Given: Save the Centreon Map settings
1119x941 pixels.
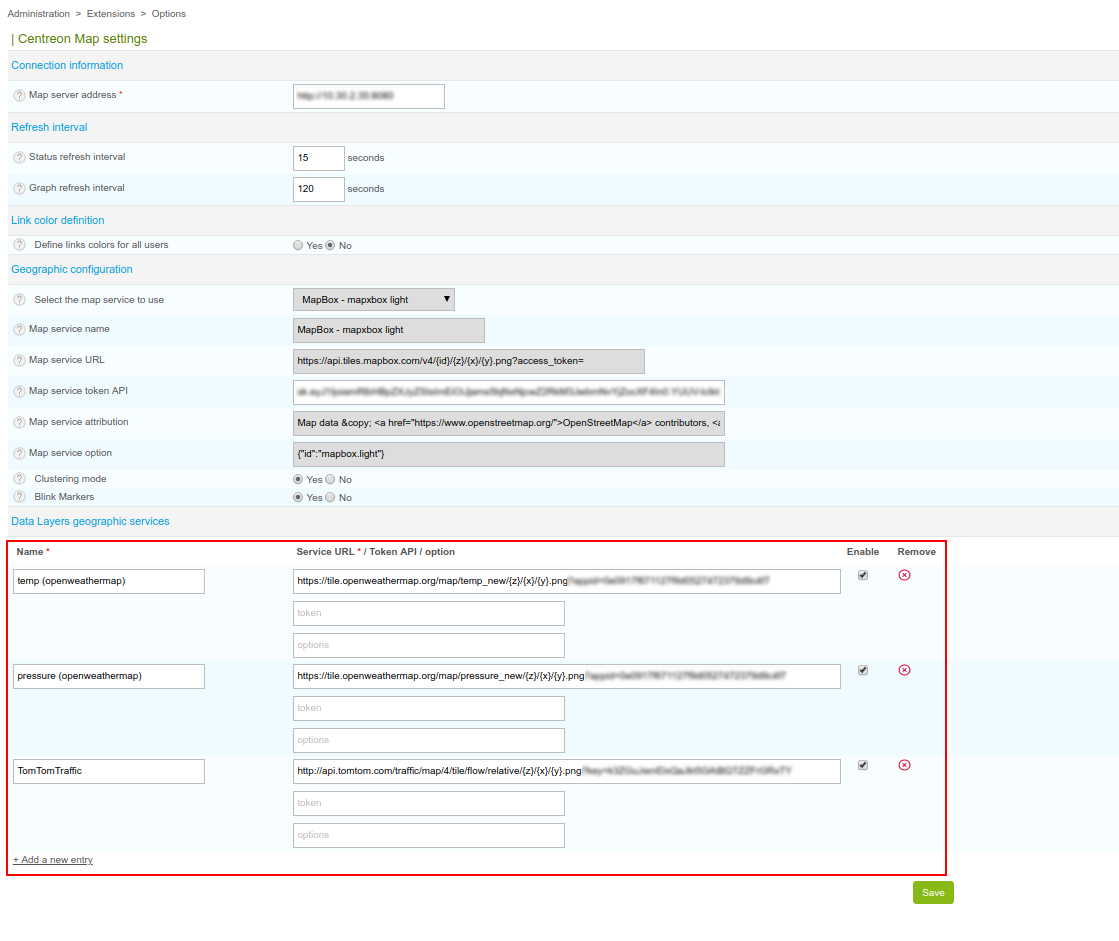Looking at the screenshot, I should pyautogui.click(x=932, y=892).
